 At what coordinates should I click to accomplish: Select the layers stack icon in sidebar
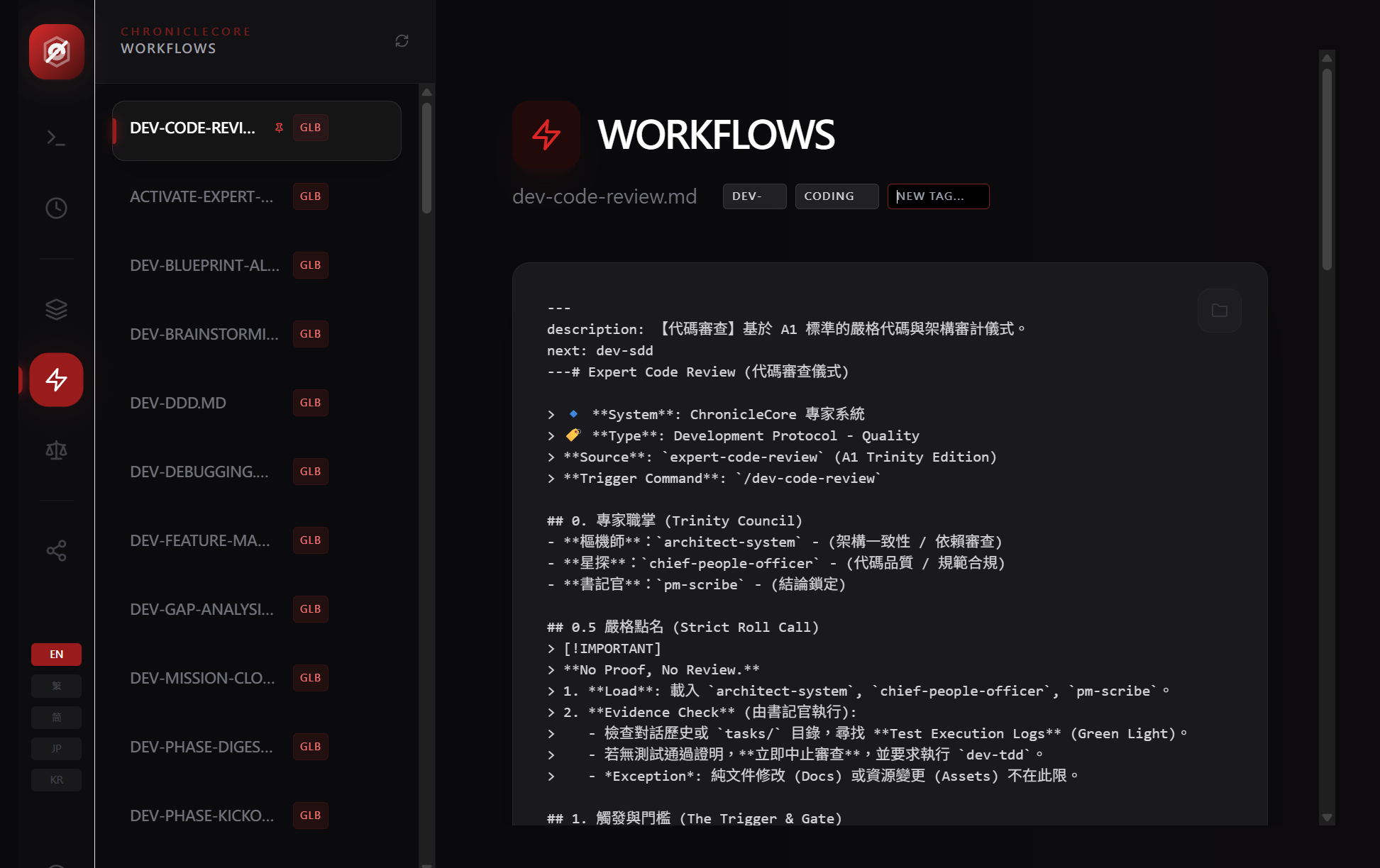pyautogui.click(x=56, y=308)
